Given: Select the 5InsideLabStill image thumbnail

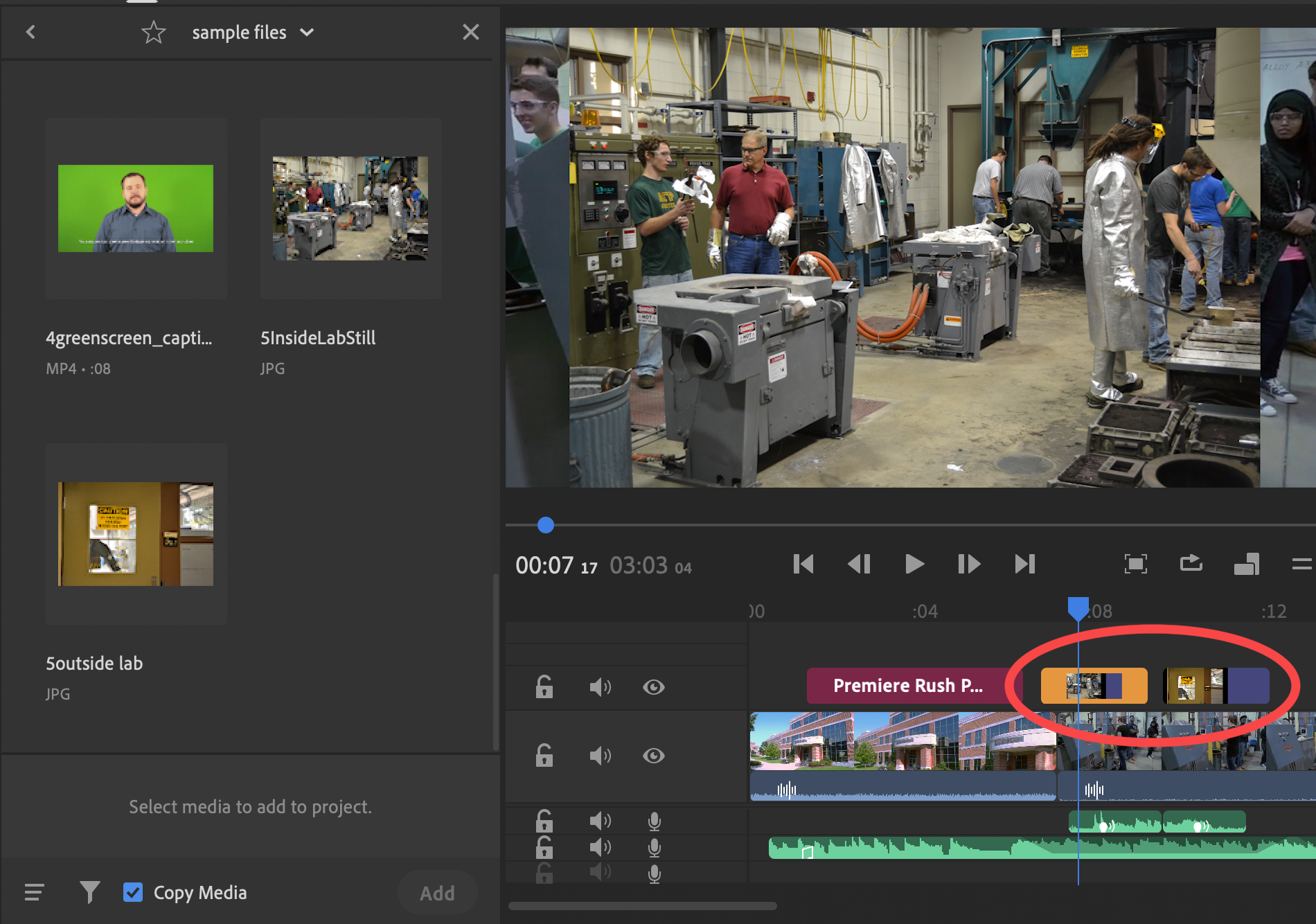Looking at the screenshot, I should pos(350,208).
